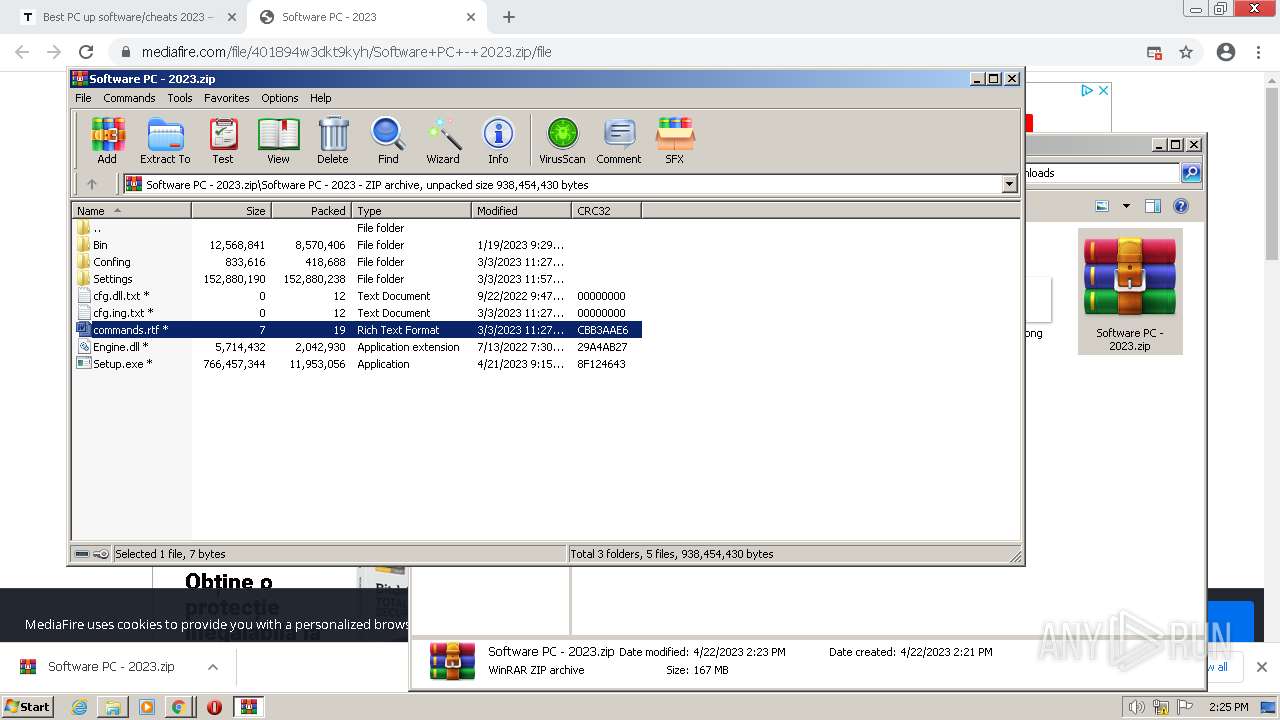
Task: Click the drive icons in WinRAR status bar
Action: click(92, 554)
